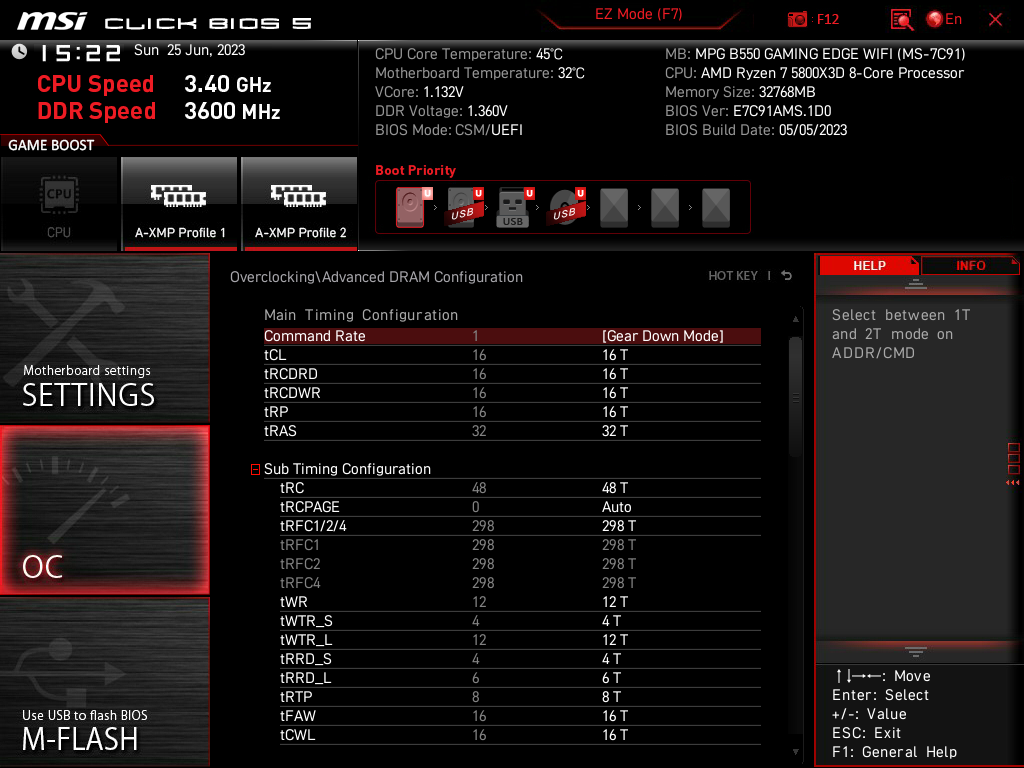Open the Command Rate Gear Down Mode option
Image resolution: width=1024 pixels, height=768 pixels.
point(663,336)
